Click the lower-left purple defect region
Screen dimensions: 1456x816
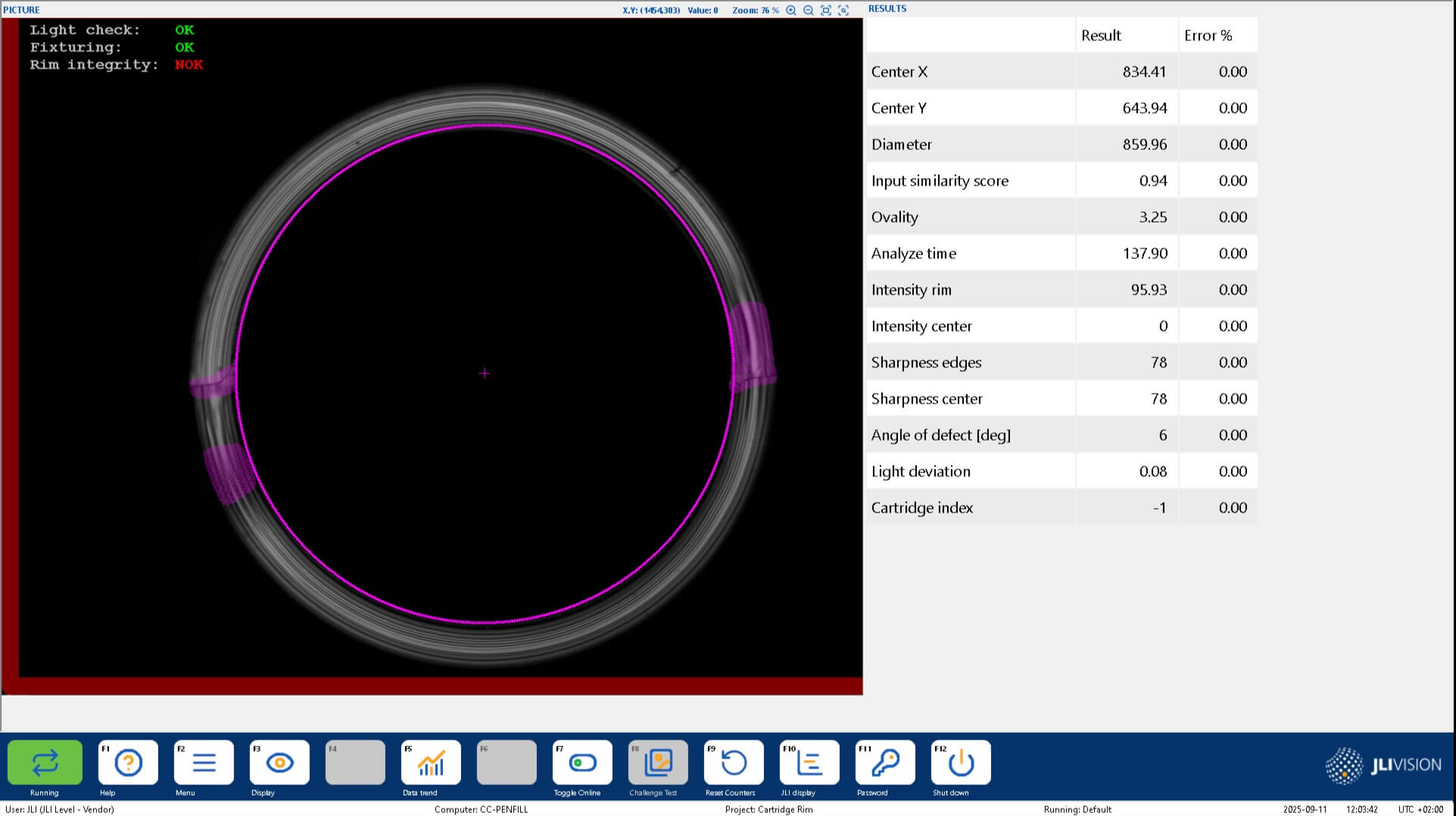[228, 473]
